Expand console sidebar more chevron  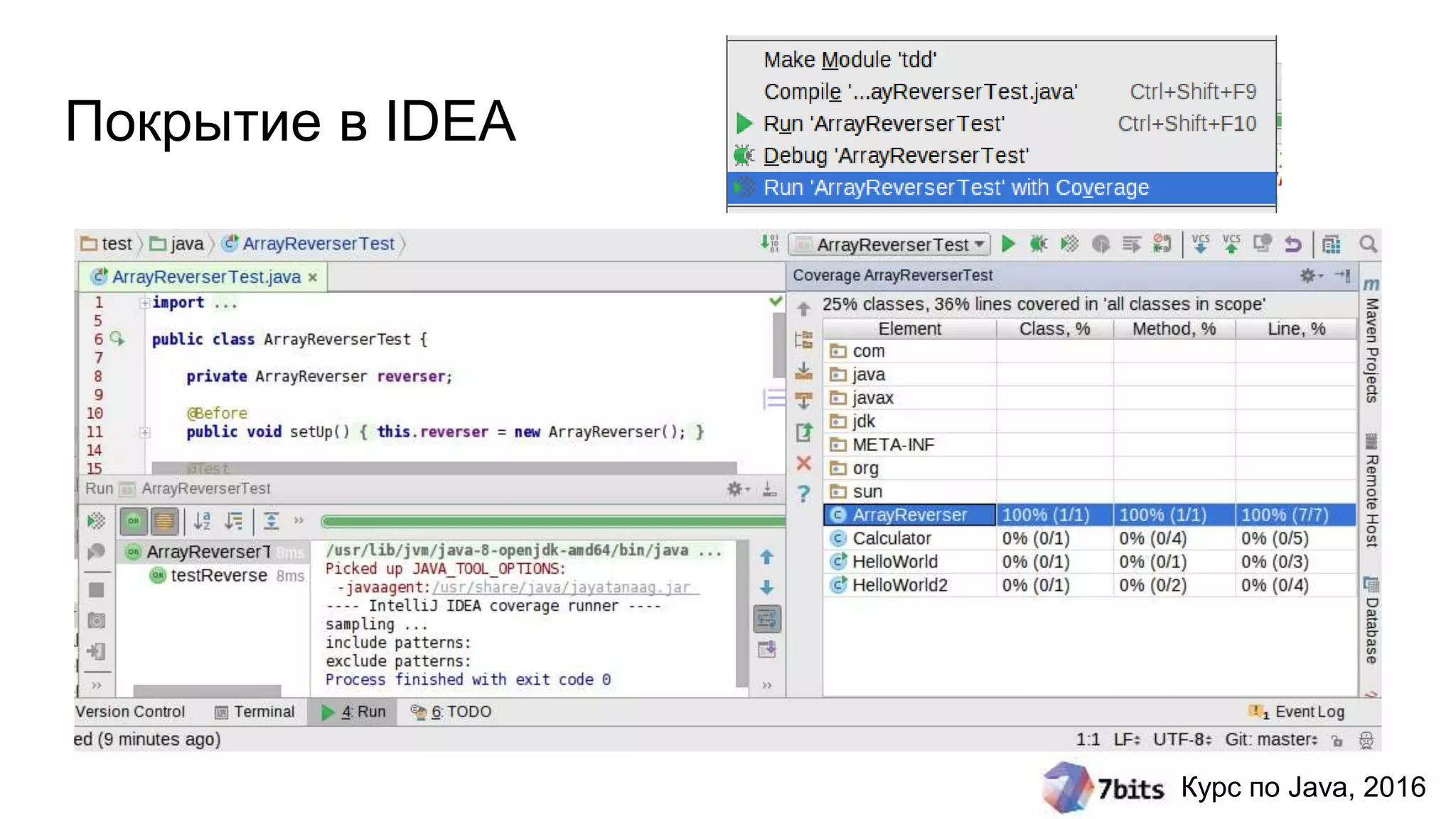[x=766, y=685]
